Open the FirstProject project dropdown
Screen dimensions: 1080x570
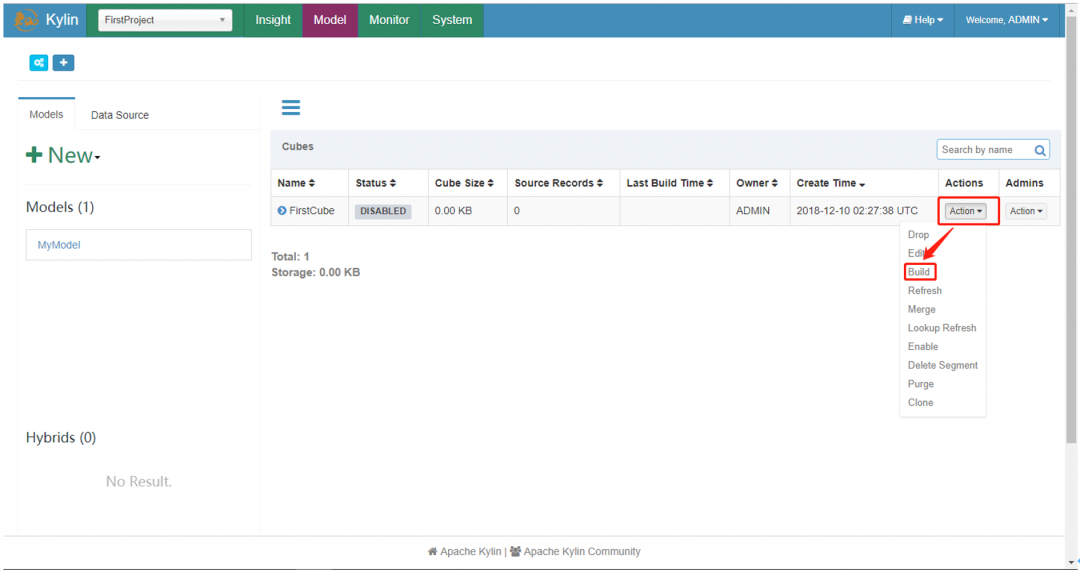(x=165, y=20)
